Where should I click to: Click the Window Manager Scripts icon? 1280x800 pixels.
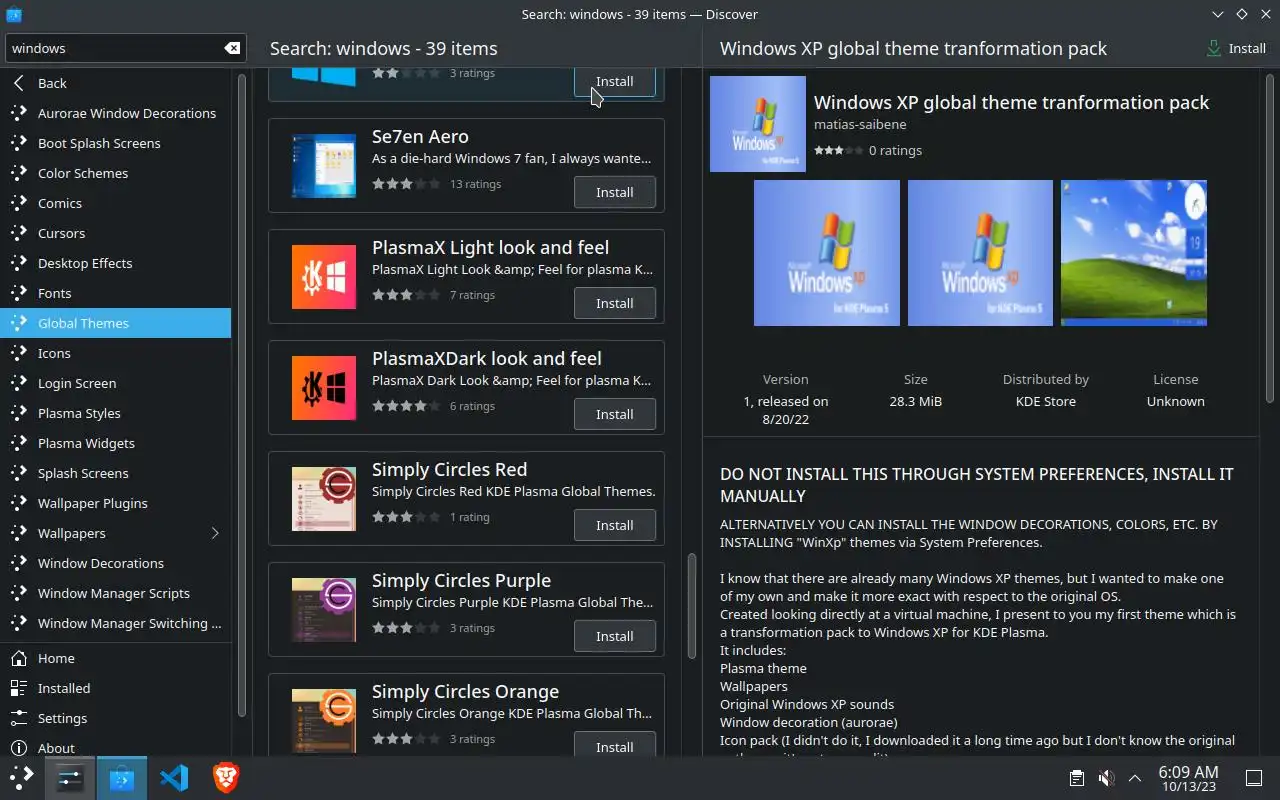(x=19, y=593)
